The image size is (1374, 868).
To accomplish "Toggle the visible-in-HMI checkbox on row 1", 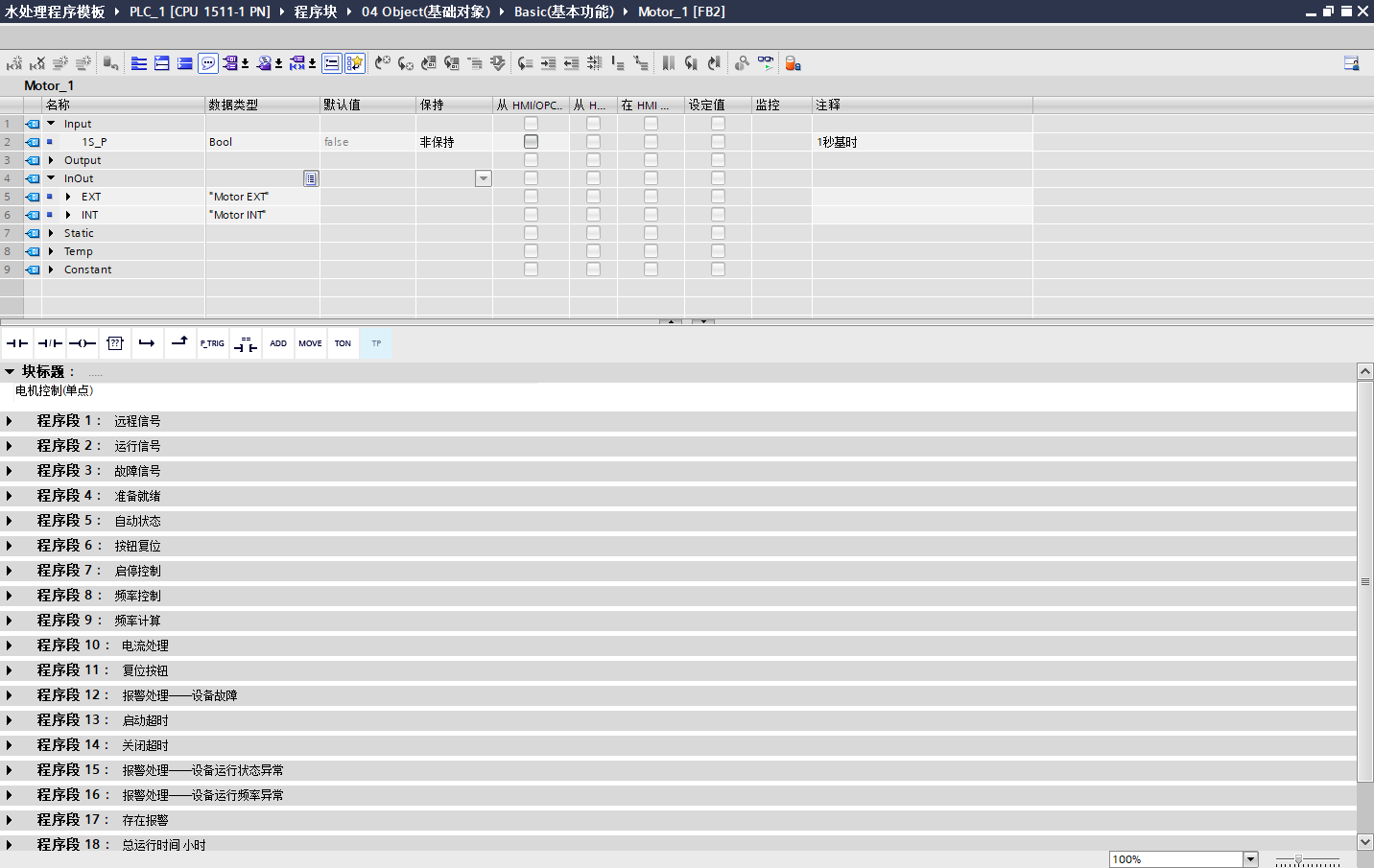I will 651,123.
